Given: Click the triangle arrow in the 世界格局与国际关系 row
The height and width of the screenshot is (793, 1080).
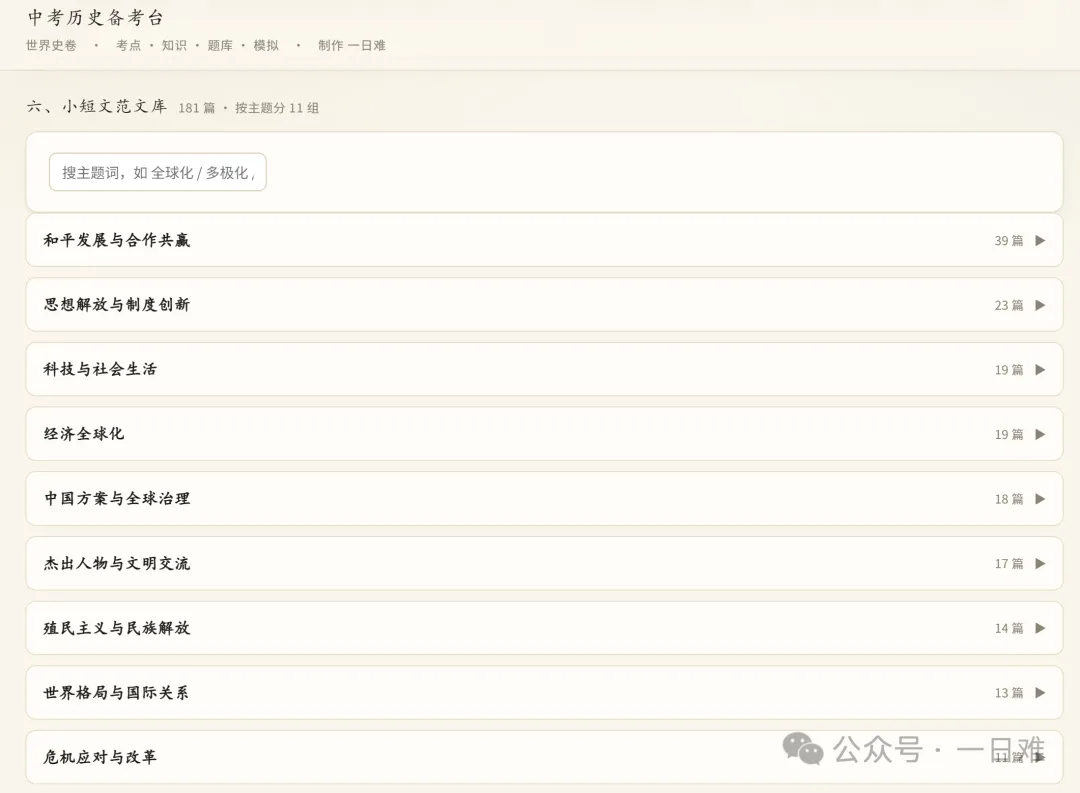Looking at the screenshot, I should (x=1040, y=692).
